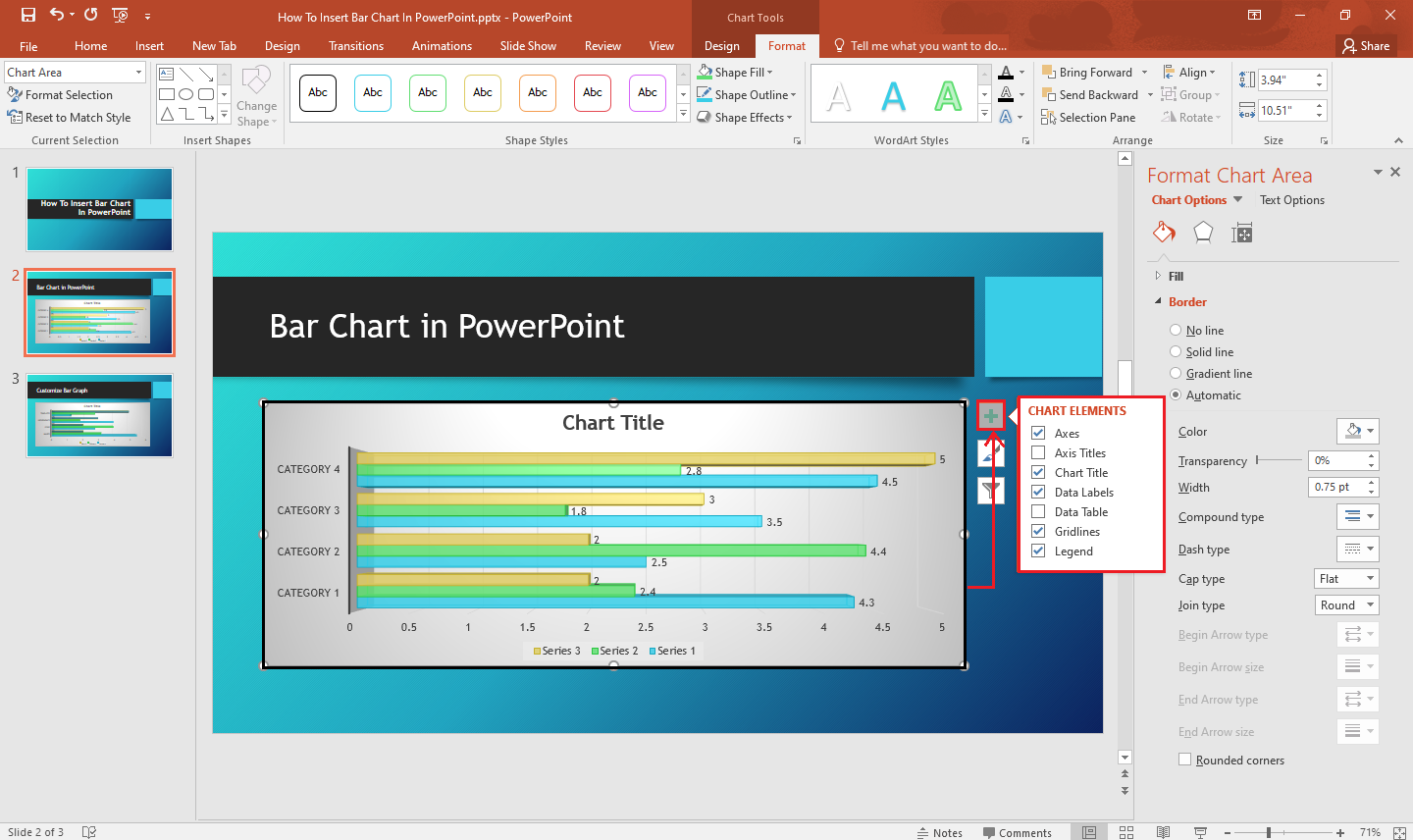Viewport: 1413px width, 840px height.
Task: Open the Animations ribbon tab
Action: click(442, 45)
